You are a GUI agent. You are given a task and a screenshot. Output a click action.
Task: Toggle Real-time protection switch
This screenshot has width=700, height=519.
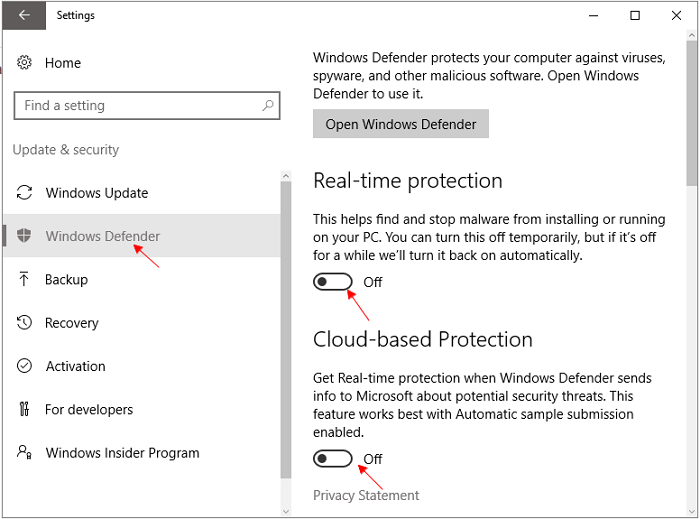333,282
